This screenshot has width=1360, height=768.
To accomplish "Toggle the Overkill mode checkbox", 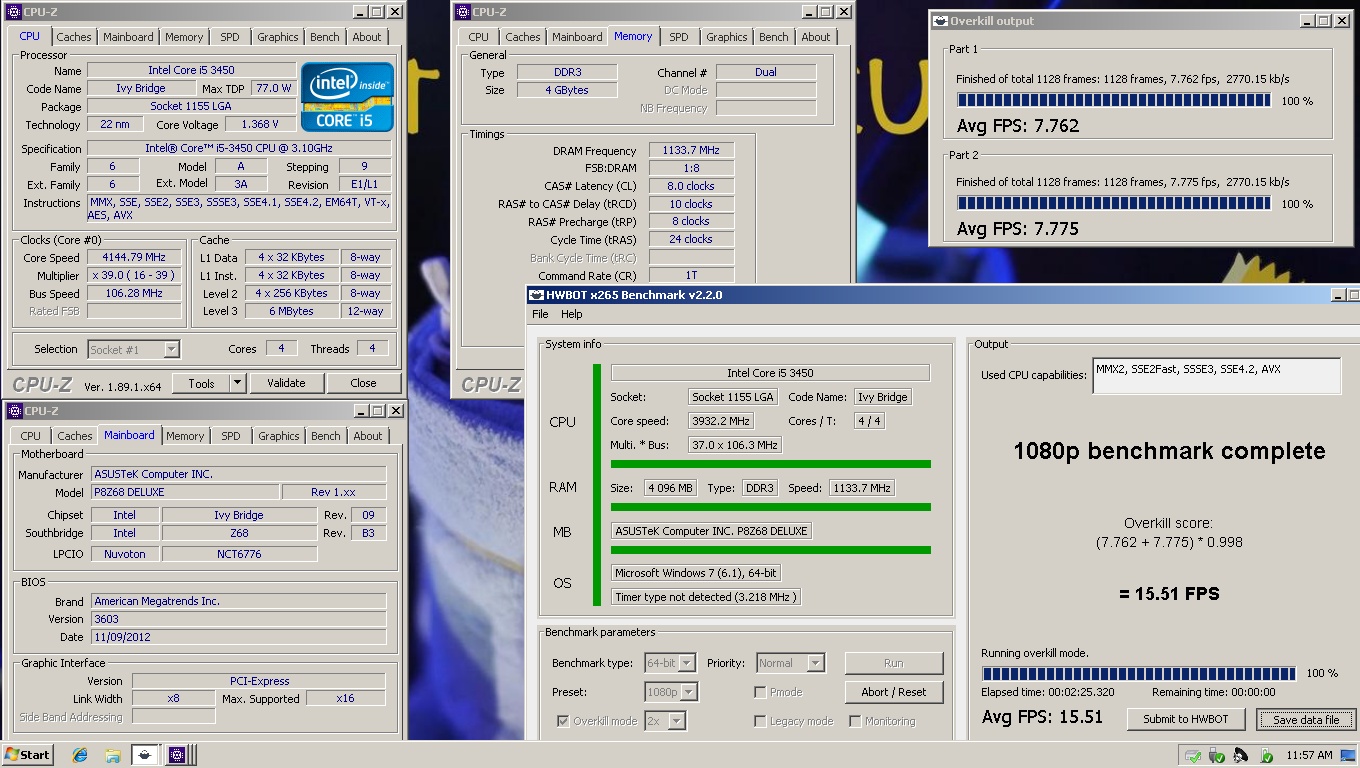I will click(563, 721).
